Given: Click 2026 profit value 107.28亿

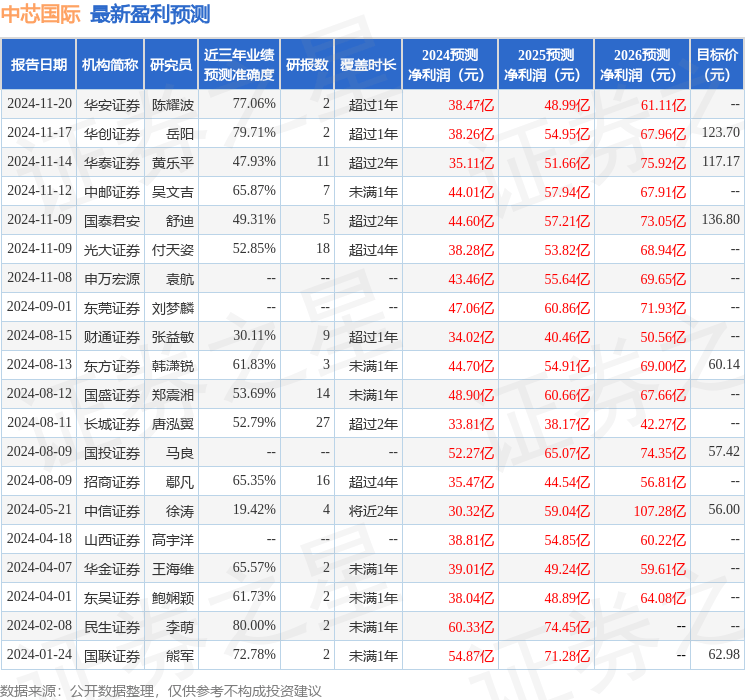Looking at the screenshot, I should point(659,511).
